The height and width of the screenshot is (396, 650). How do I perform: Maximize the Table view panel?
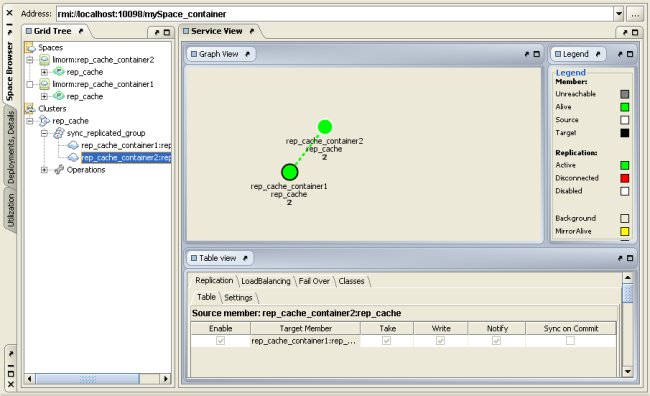(630, 258)
